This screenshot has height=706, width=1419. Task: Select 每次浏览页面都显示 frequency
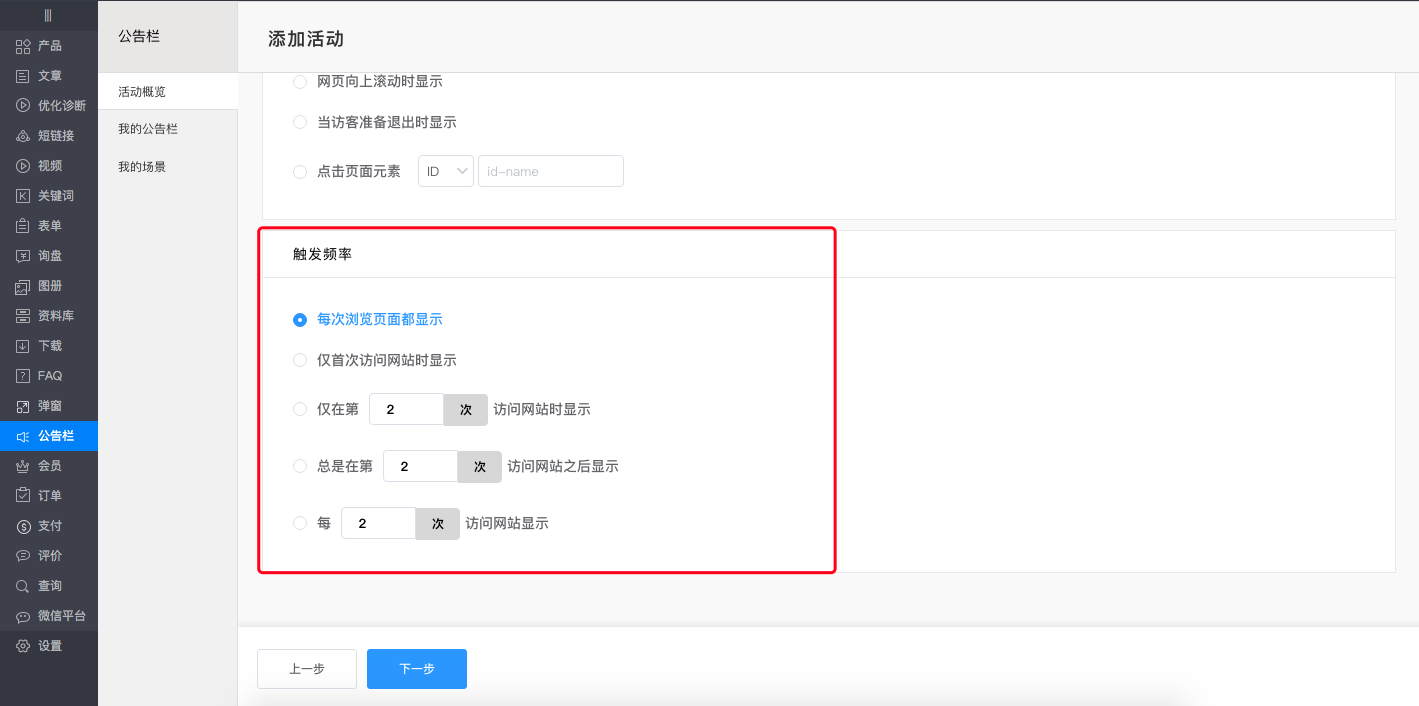300,319
